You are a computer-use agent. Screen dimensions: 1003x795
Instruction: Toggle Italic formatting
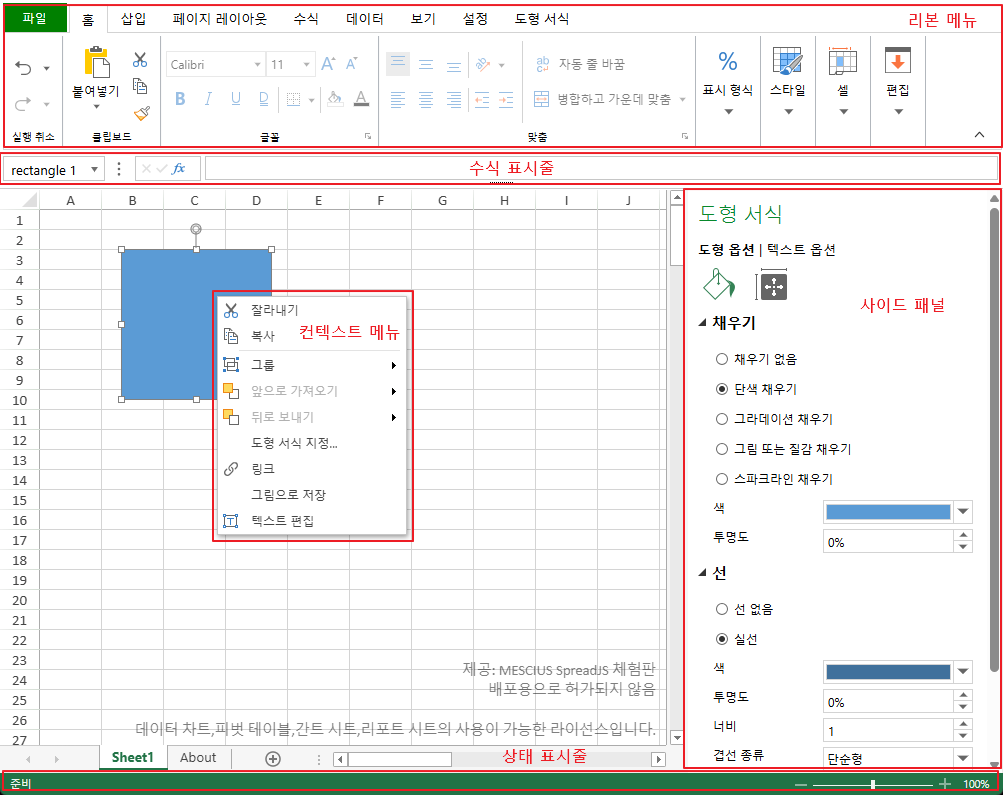[x=208, y=98]
